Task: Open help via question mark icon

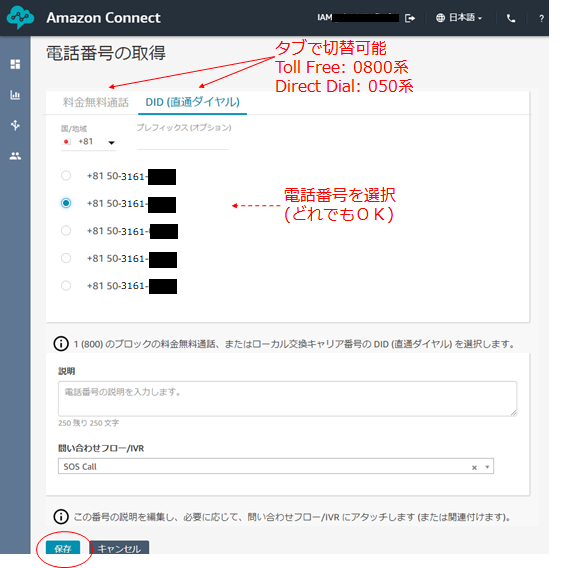Action: [x=541, y=18]
